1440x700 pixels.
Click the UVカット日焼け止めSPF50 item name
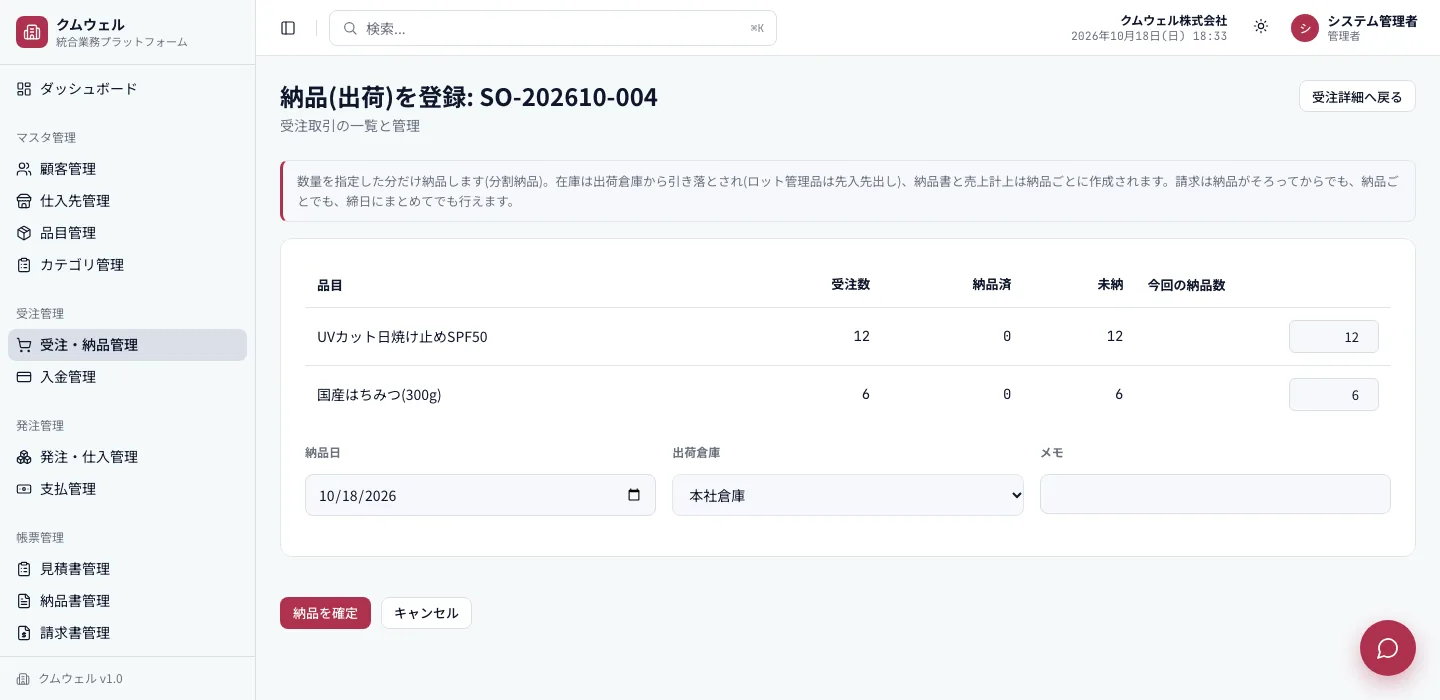click(x=402, y=337)
